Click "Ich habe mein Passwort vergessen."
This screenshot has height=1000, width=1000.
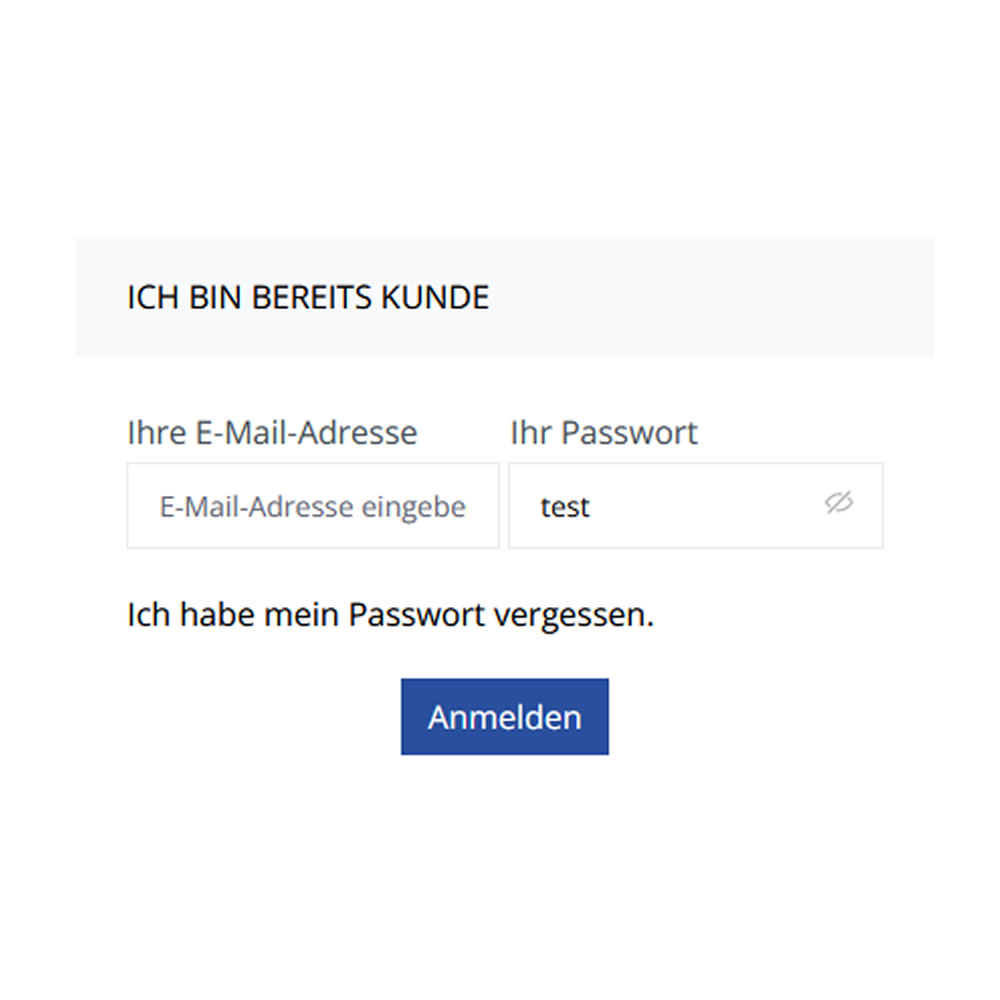point(390,615)
